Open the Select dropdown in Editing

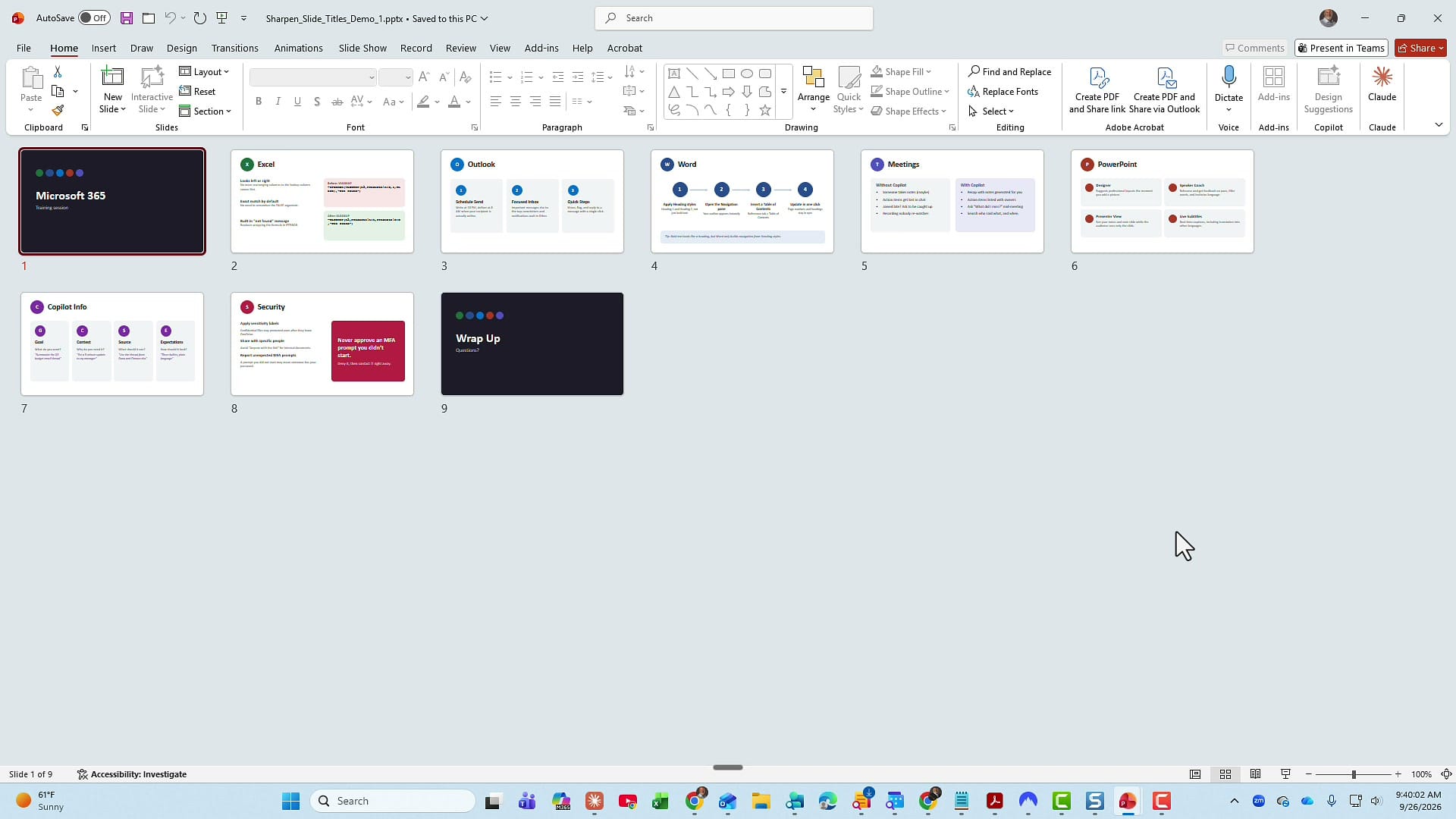[x=991, y=111]
